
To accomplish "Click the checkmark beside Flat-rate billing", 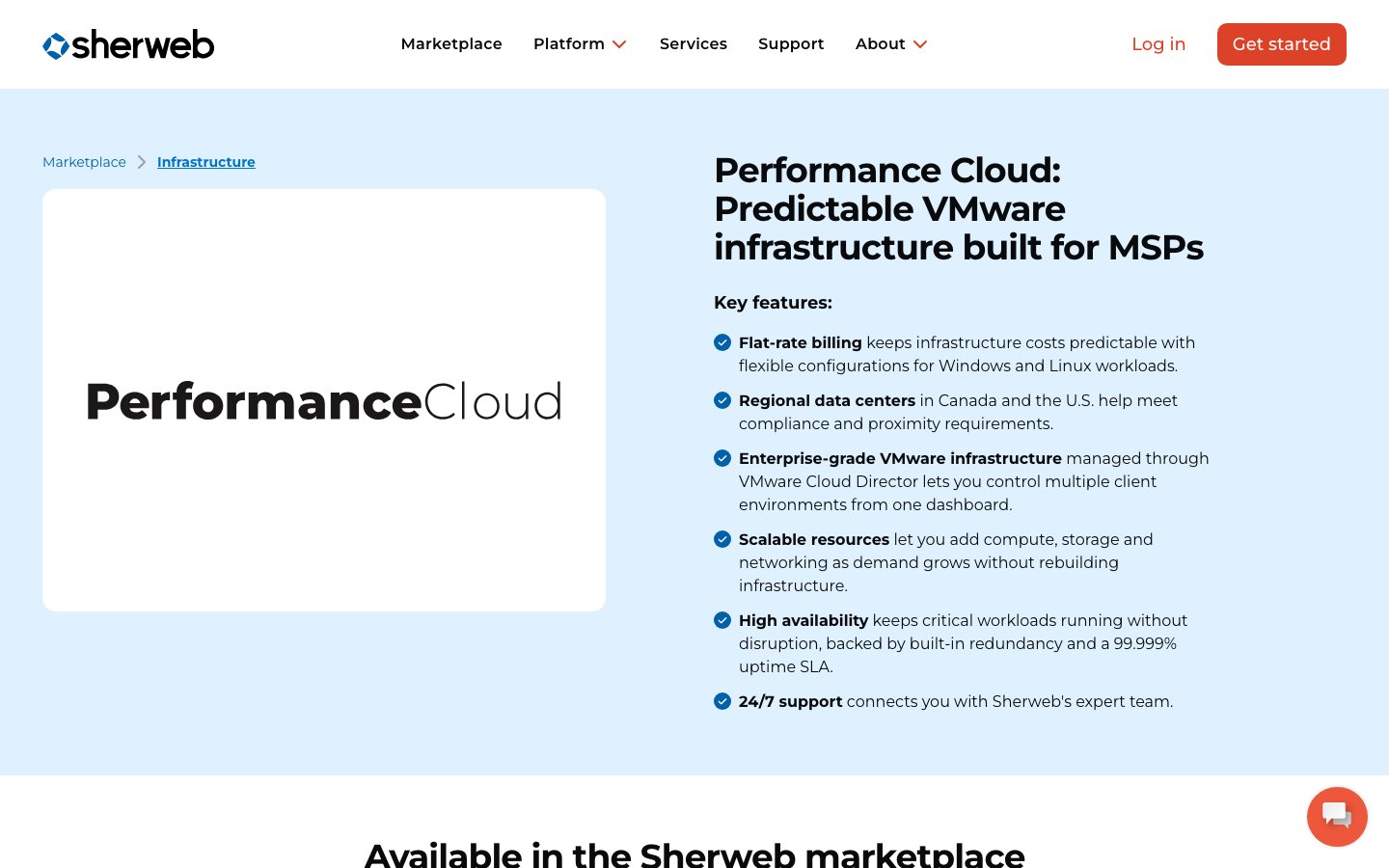I will coord(722,342).
